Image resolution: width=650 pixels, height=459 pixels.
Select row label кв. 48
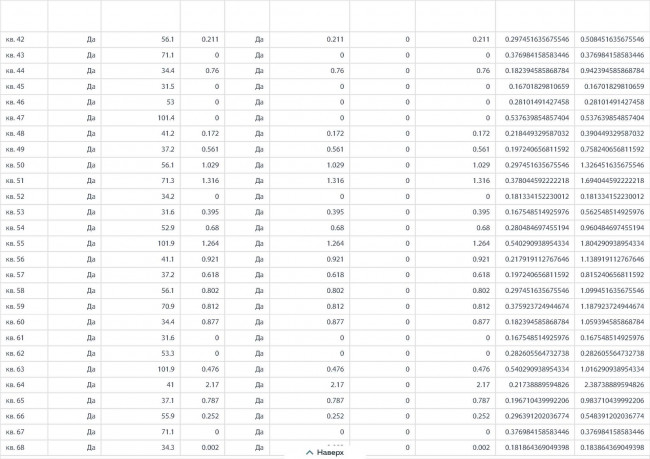(x=15, y=134)
